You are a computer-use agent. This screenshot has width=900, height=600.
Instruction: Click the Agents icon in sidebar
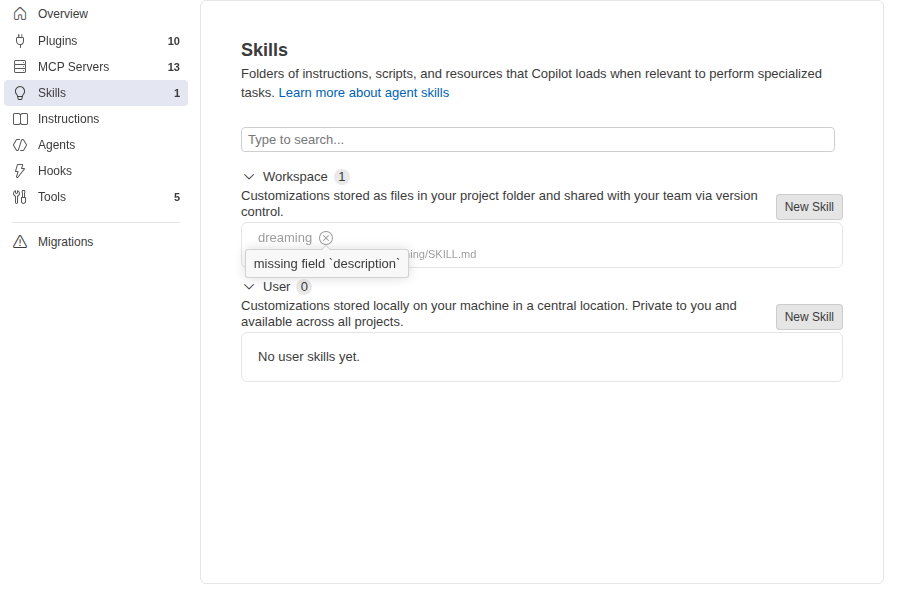tap(20, 145)
